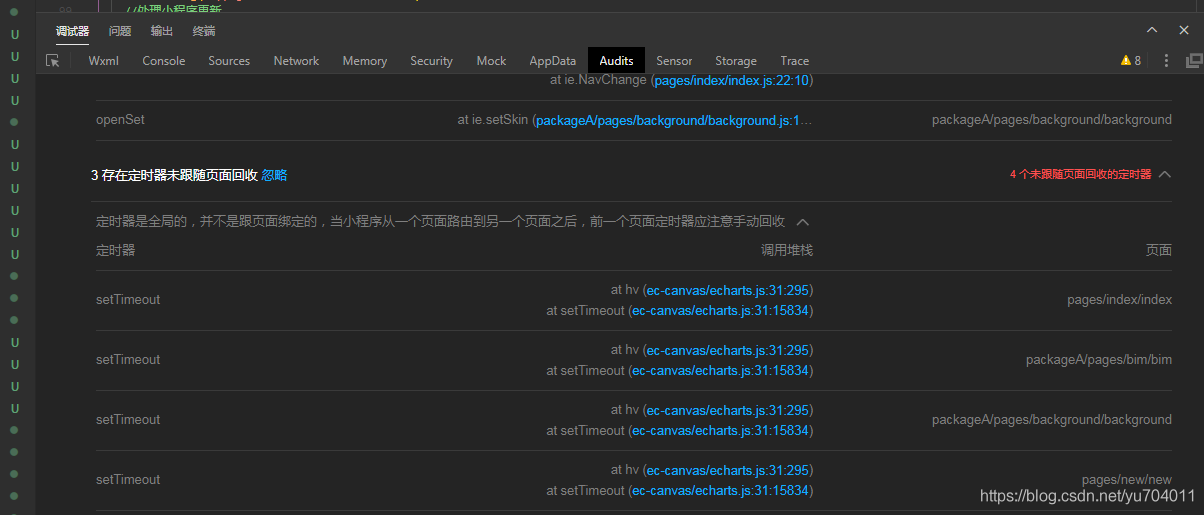
Task: Click the element inspector arrow icon
Action: coord(53,61)
